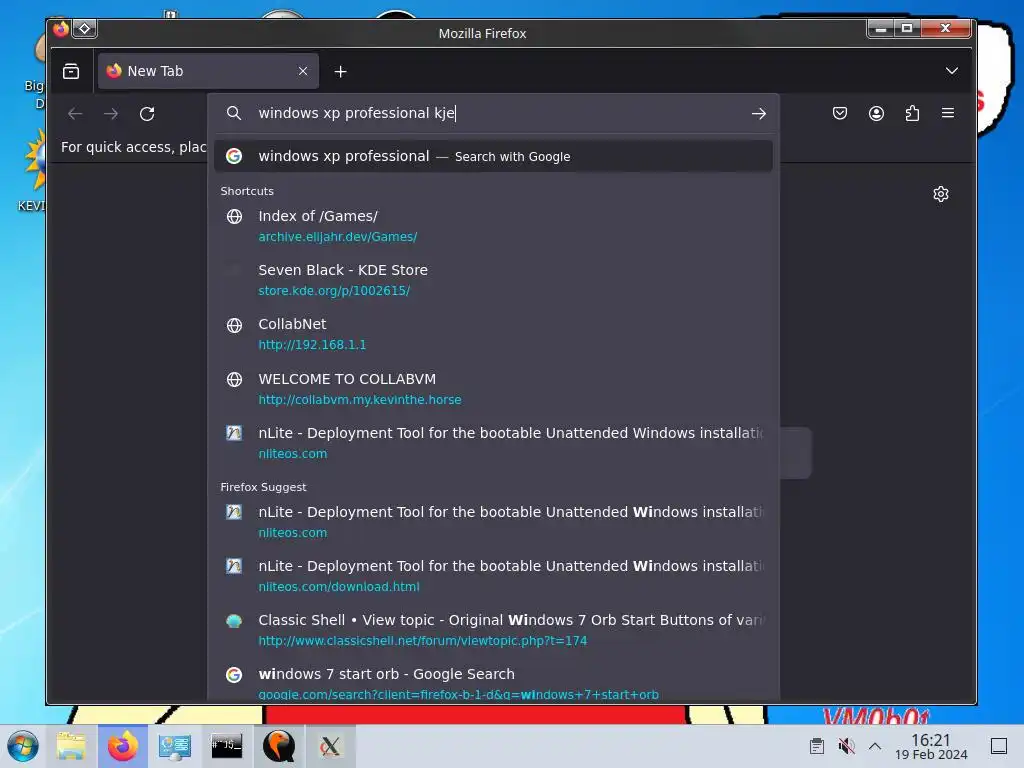
Task: Open Firefox View icon in tab bar
Action: pyautogui.click(x=71, y=71)
